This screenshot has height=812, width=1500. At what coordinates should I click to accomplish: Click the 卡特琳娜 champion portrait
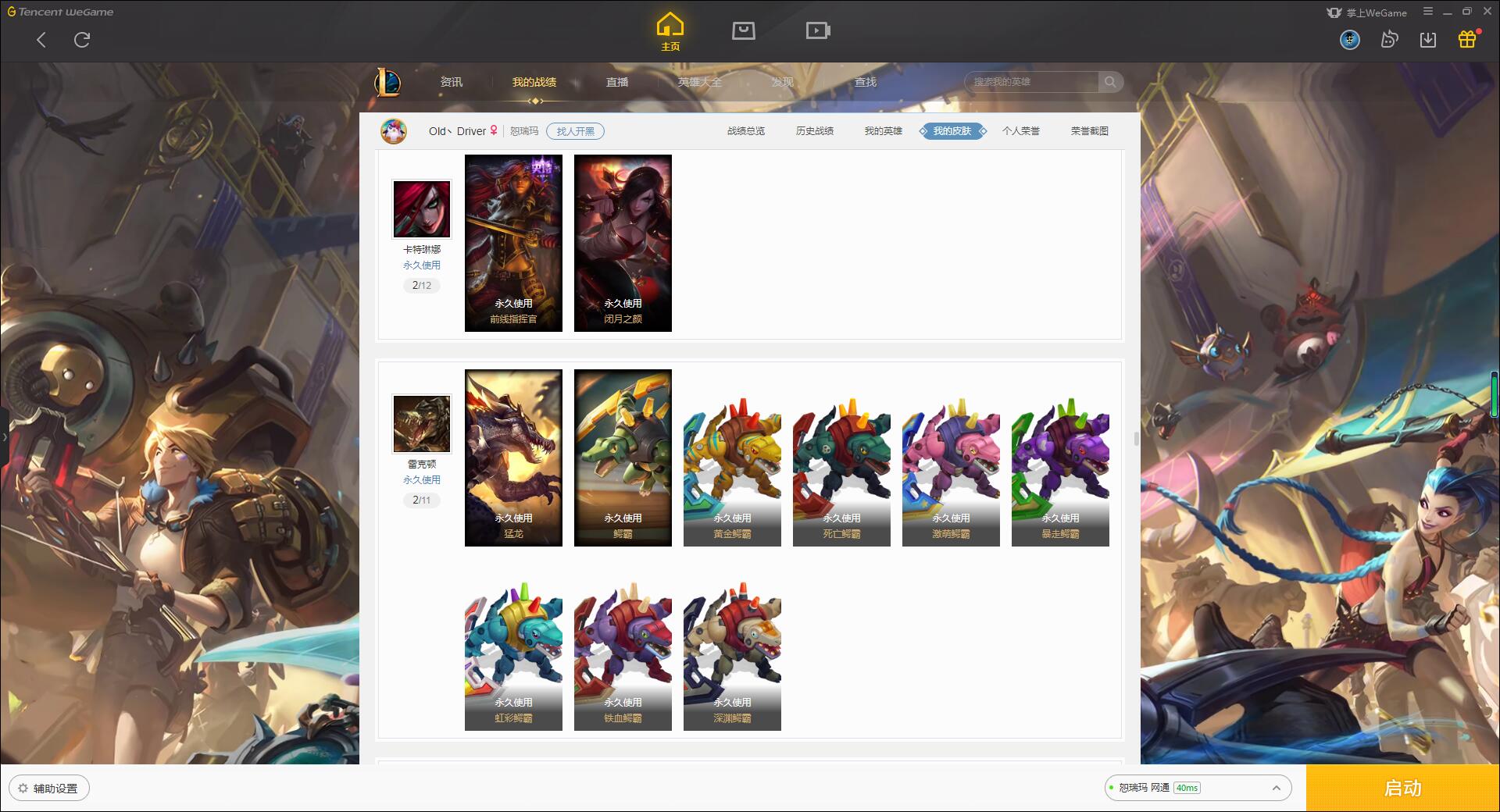click(422, 209)
